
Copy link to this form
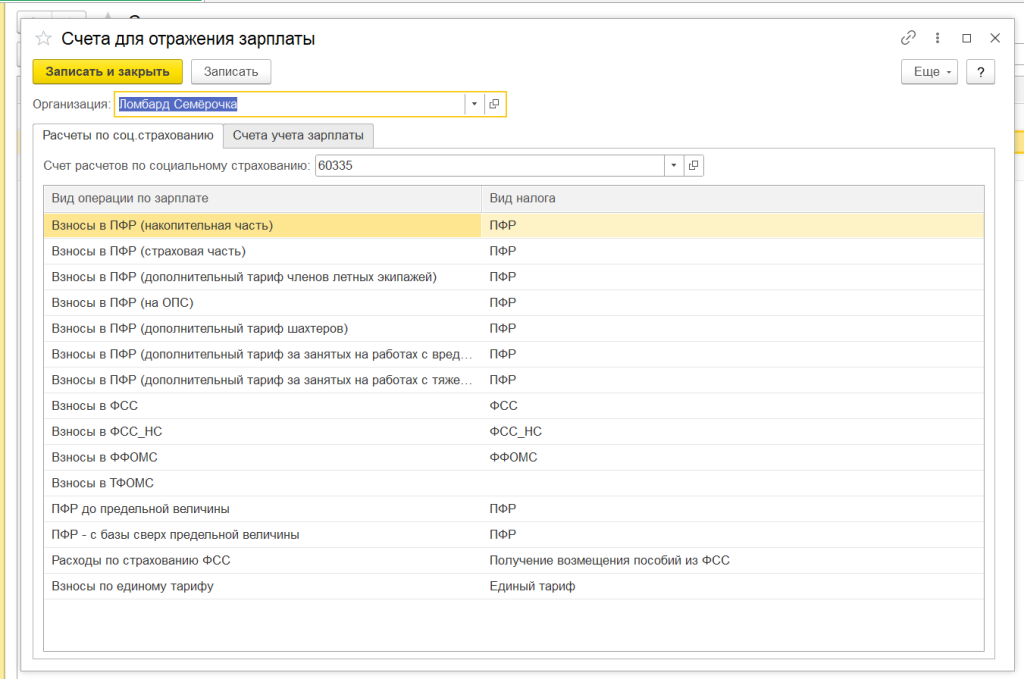908,38
